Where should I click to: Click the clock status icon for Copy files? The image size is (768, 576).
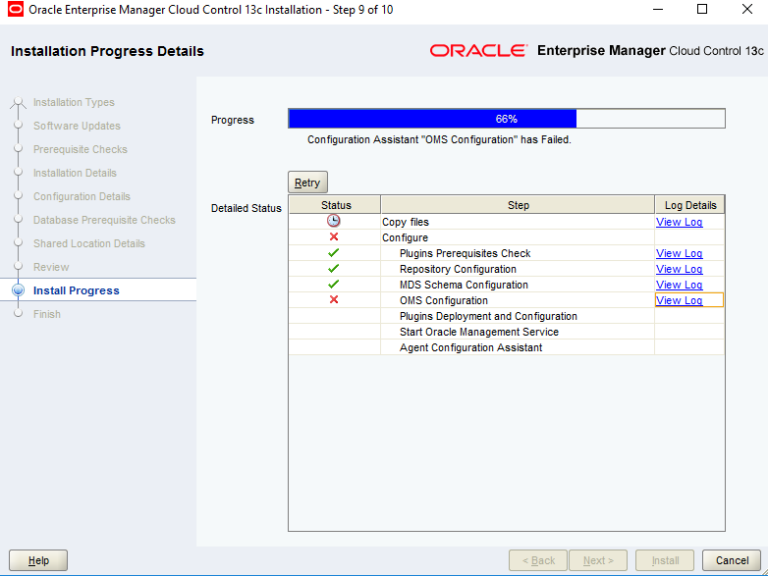tap(334, 221)
